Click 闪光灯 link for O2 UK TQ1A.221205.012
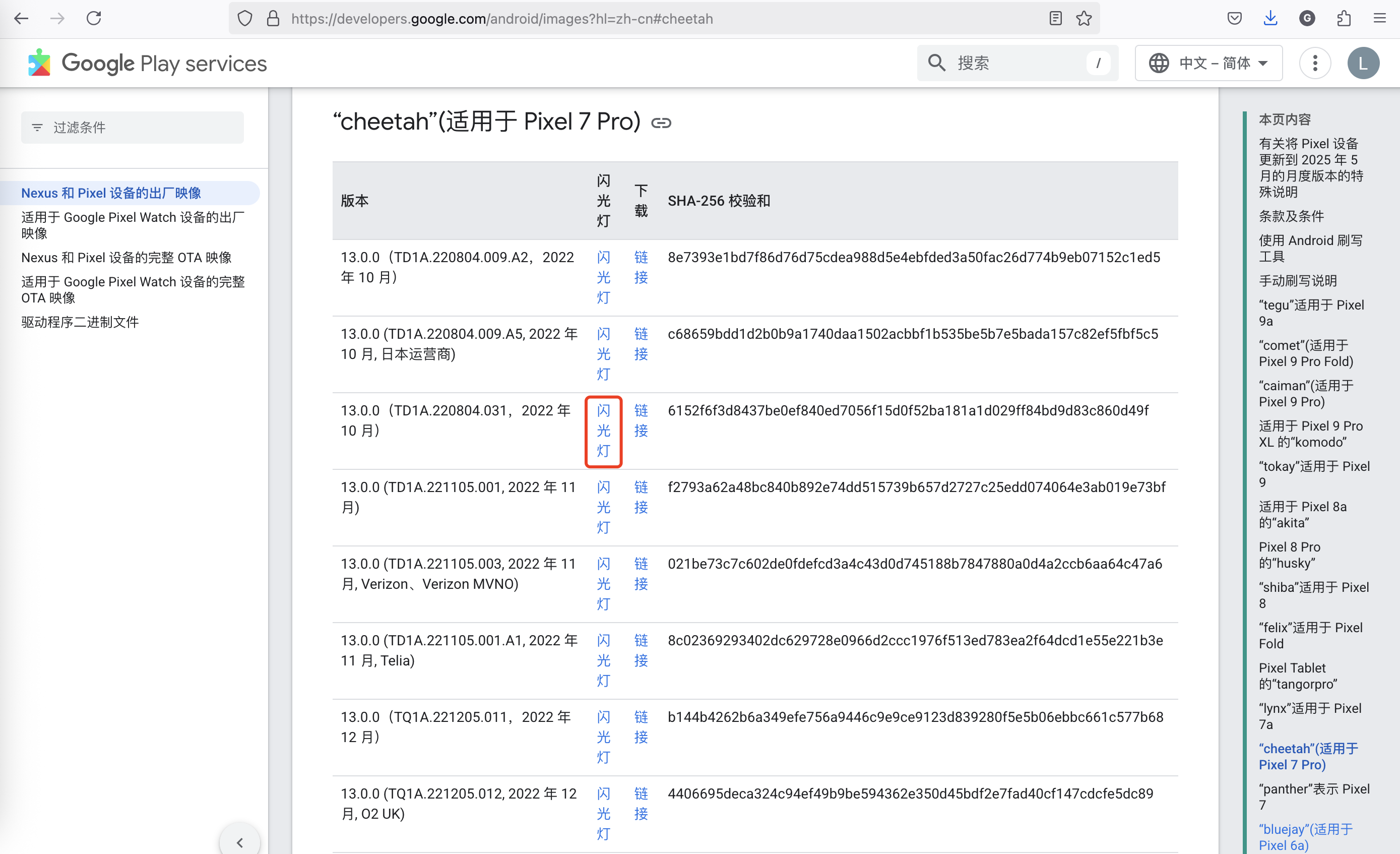This screenshot has width=1400, height=854. (603, 814)
